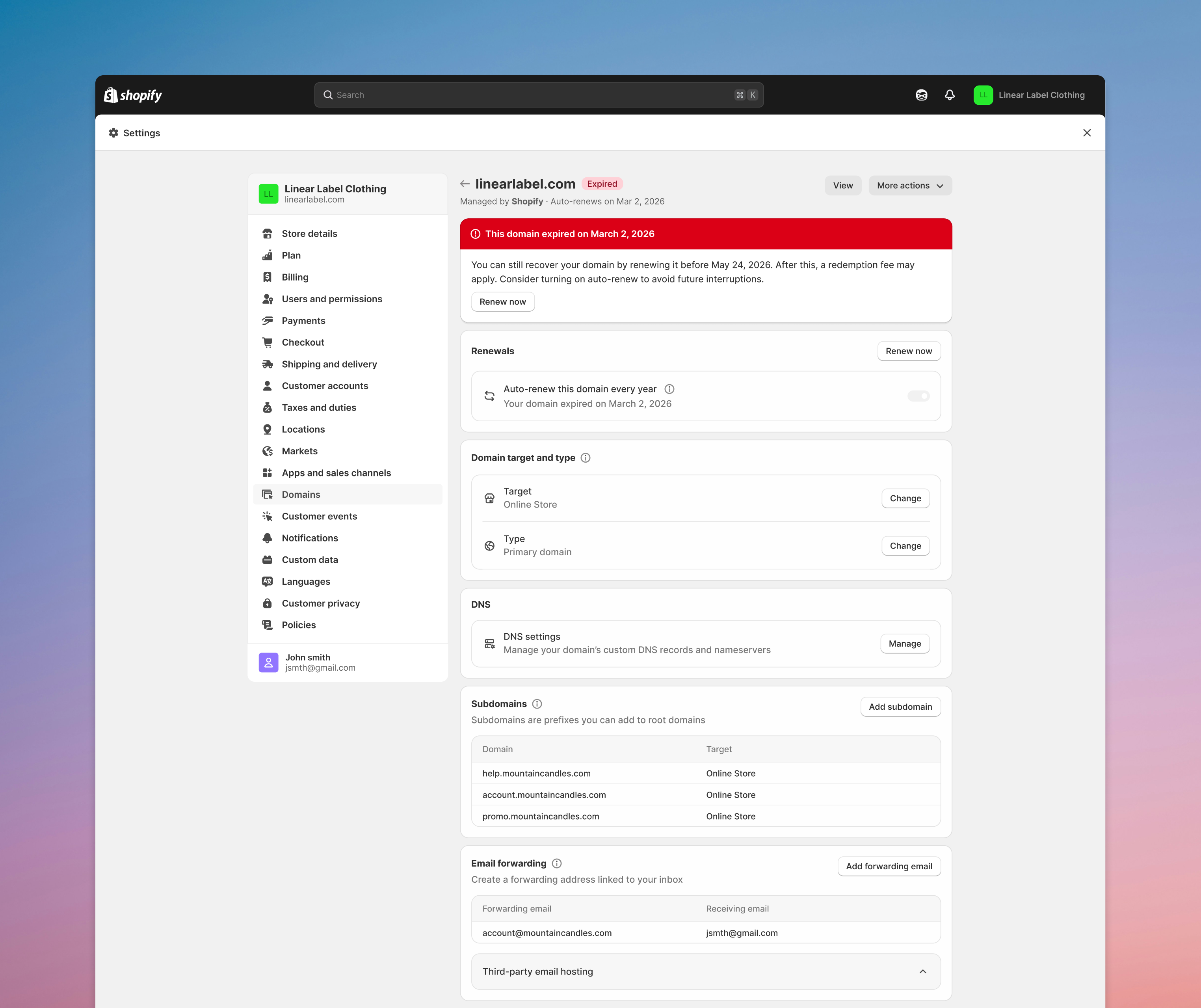Image resolution: width=1201 pixels, height=1008 pixels.
Task: Click the Locations pin icon
Action: click(267, 429)
